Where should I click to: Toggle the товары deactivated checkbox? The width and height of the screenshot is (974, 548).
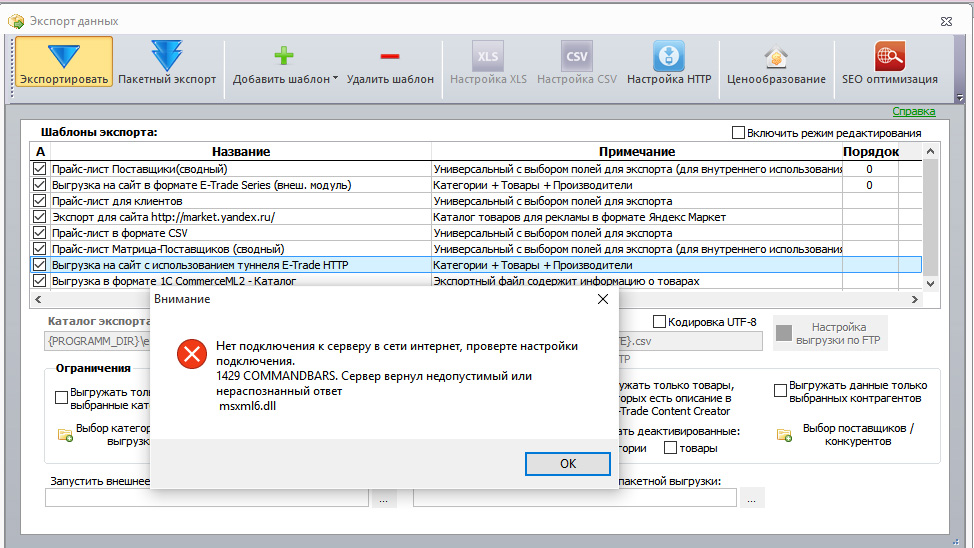tap(670, 447)
